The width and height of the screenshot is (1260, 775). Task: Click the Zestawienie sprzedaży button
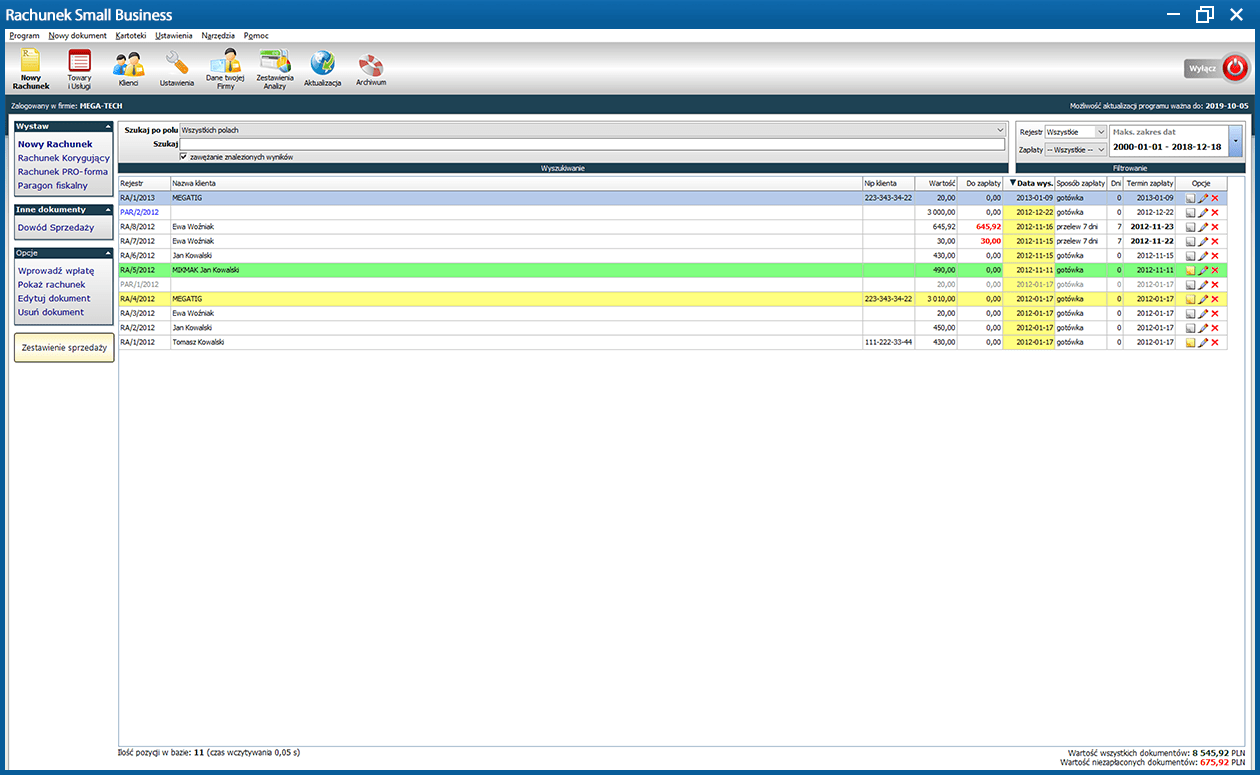(64, 348)
